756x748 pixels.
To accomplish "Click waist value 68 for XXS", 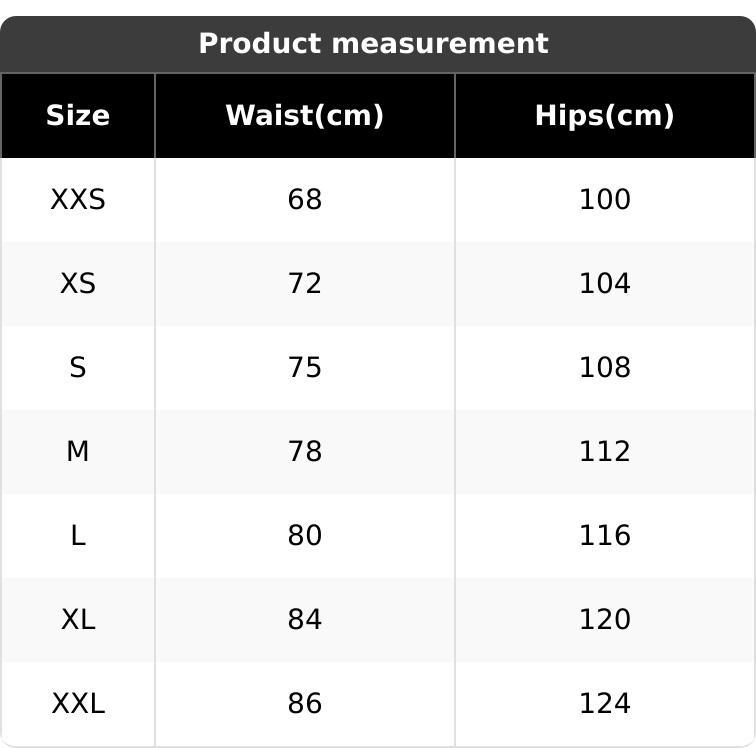I will 305,200.
